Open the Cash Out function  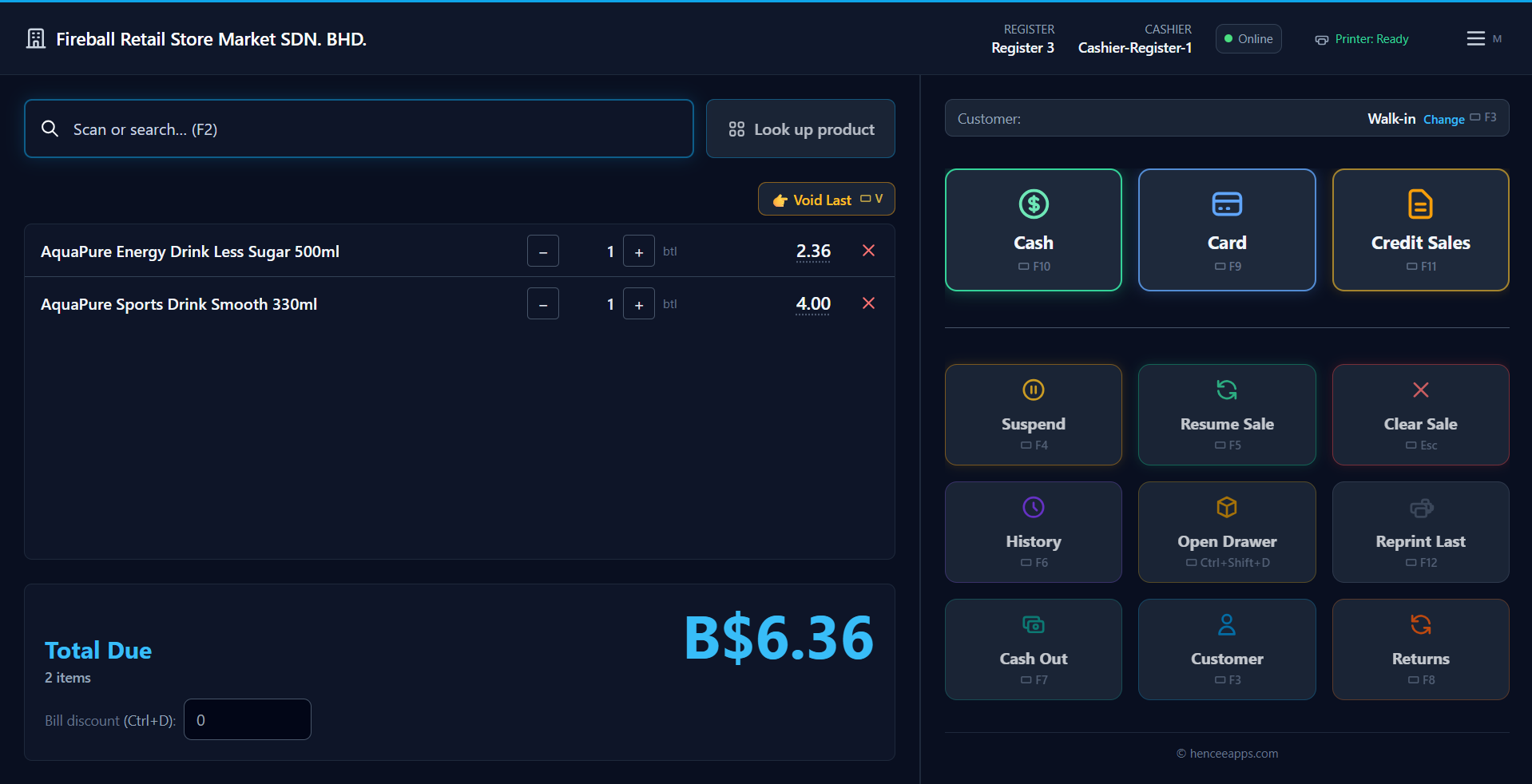[1033, 649]
